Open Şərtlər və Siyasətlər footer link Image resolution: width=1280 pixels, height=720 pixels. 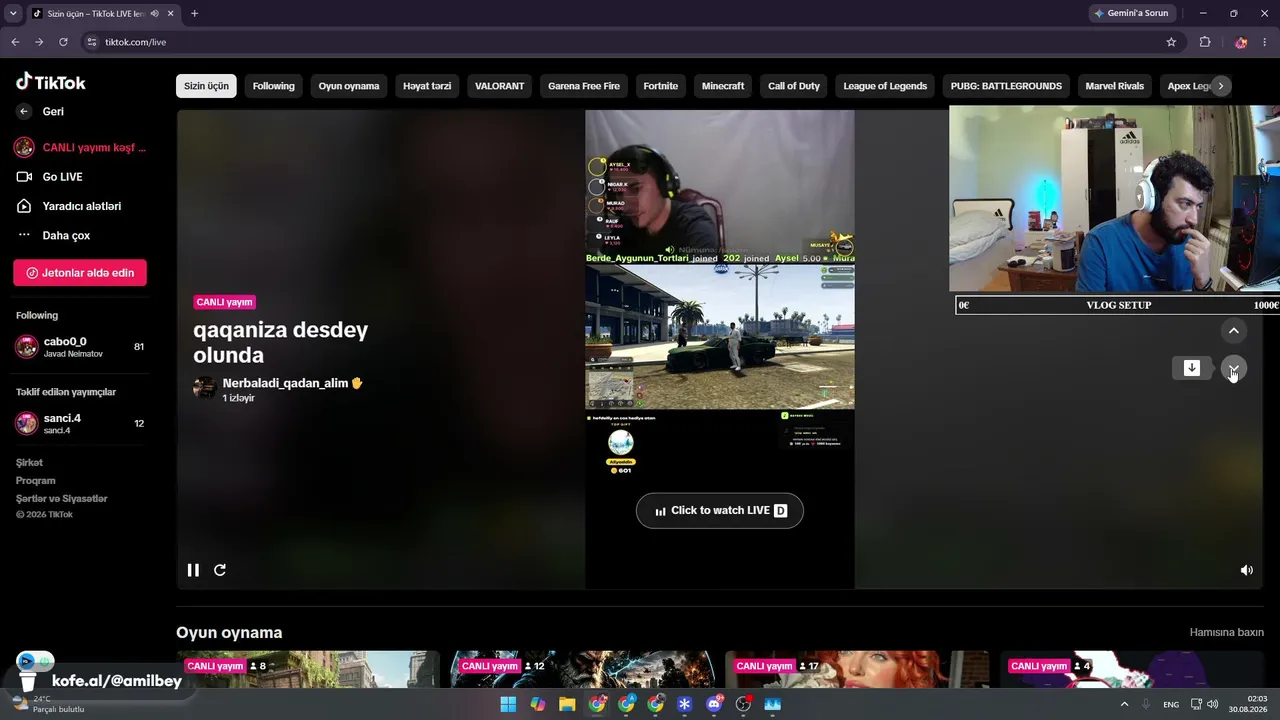click(61, 499)
